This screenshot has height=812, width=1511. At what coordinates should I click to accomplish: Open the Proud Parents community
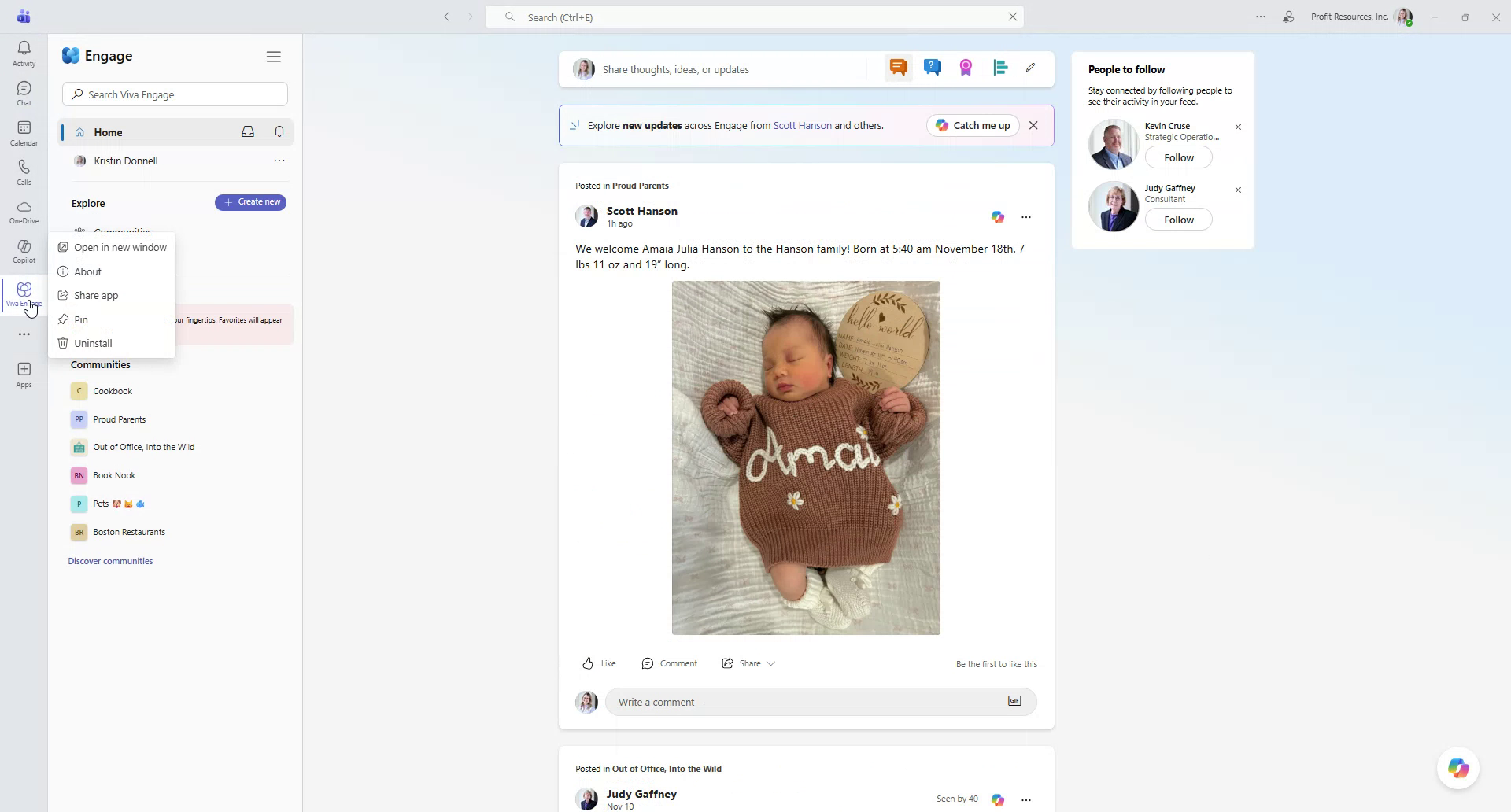(119, 419)
